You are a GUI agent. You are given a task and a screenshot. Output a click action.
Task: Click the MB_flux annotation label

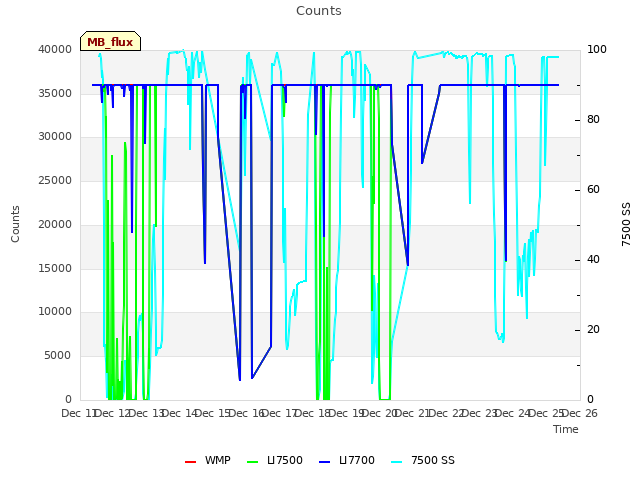point(110,42)
